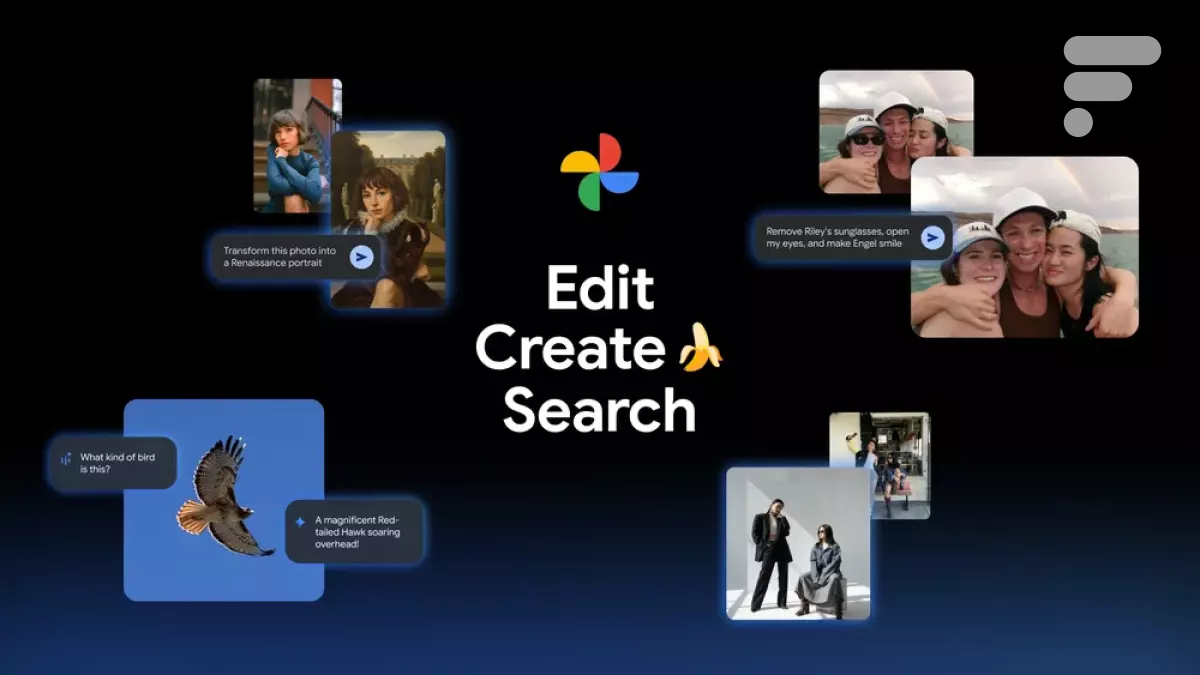Select studio photo of two people in coats
Viewport: 1200px width, 675px height.
[797, 543]
